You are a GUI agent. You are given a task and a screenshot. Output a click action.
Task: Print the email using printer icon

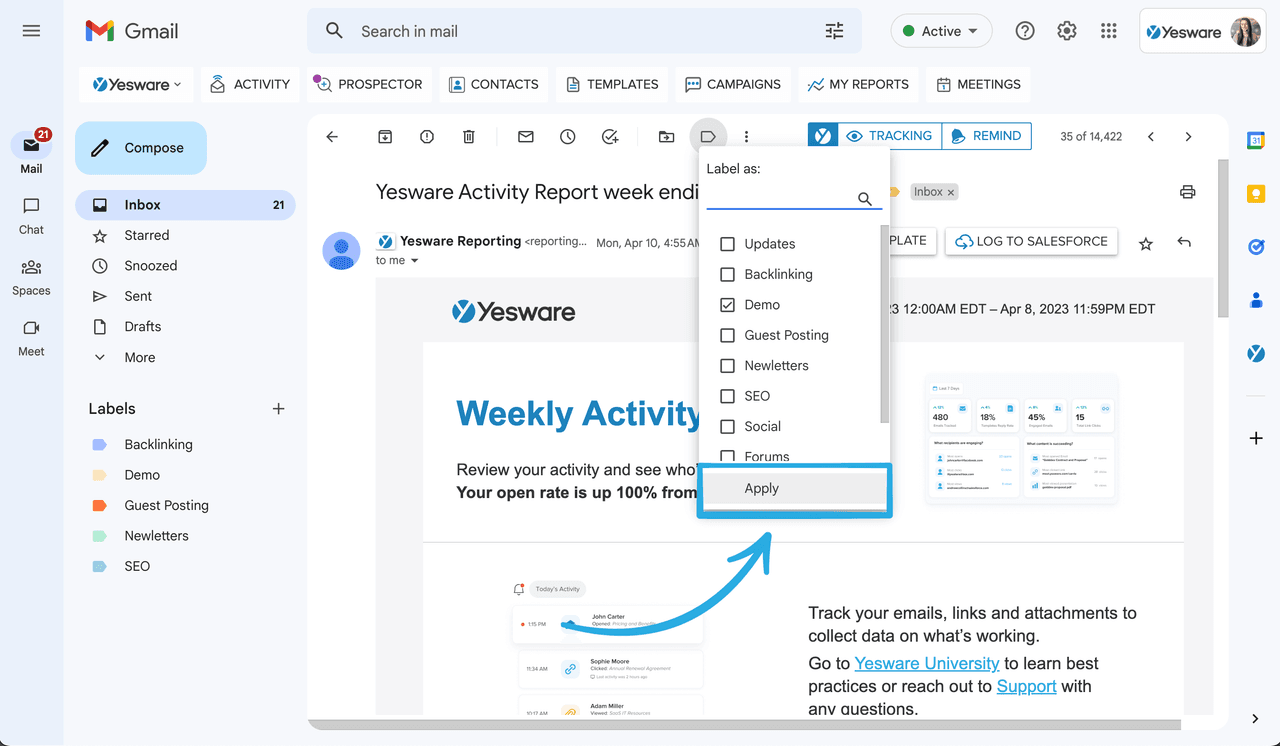[1187, 192]
